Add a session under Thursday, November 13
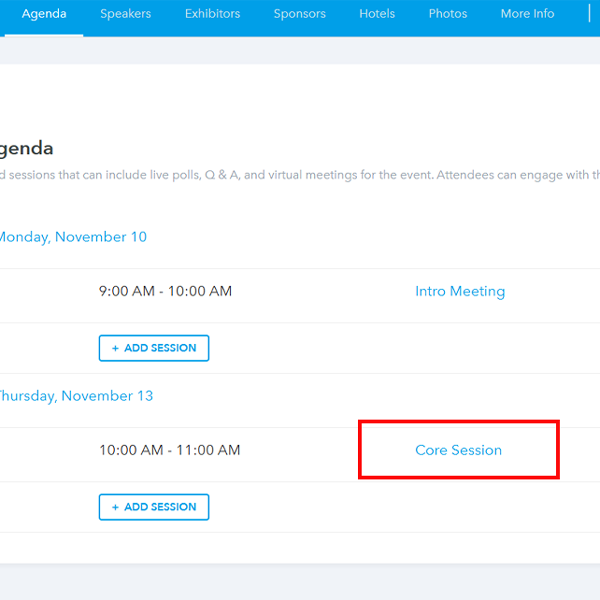Image resolution: width=600 pixels, height=600 pixels. click(x=154, y=507)
